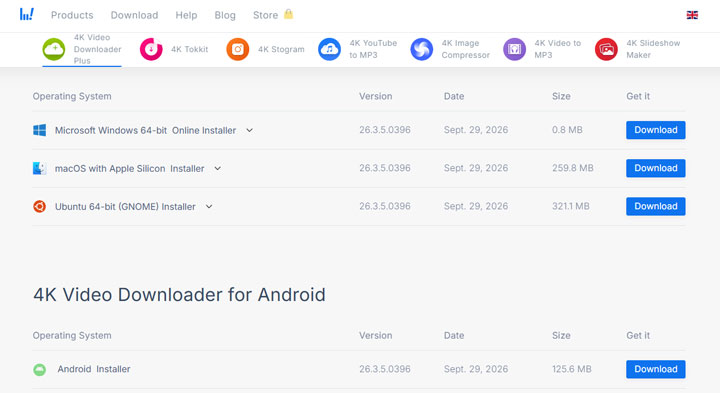The width and height of the screenshot is (720, 393).
Task: Select the 4K Video Downloader Plus tab
Action: 82,49
